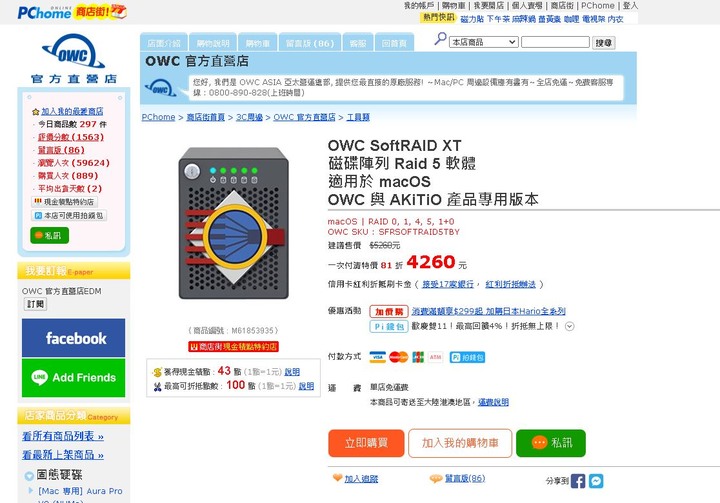The height and width of the screenshot is (503, 720).
Task: Click the PChome 商店街 logo
Action: click(x=72, y=12)
